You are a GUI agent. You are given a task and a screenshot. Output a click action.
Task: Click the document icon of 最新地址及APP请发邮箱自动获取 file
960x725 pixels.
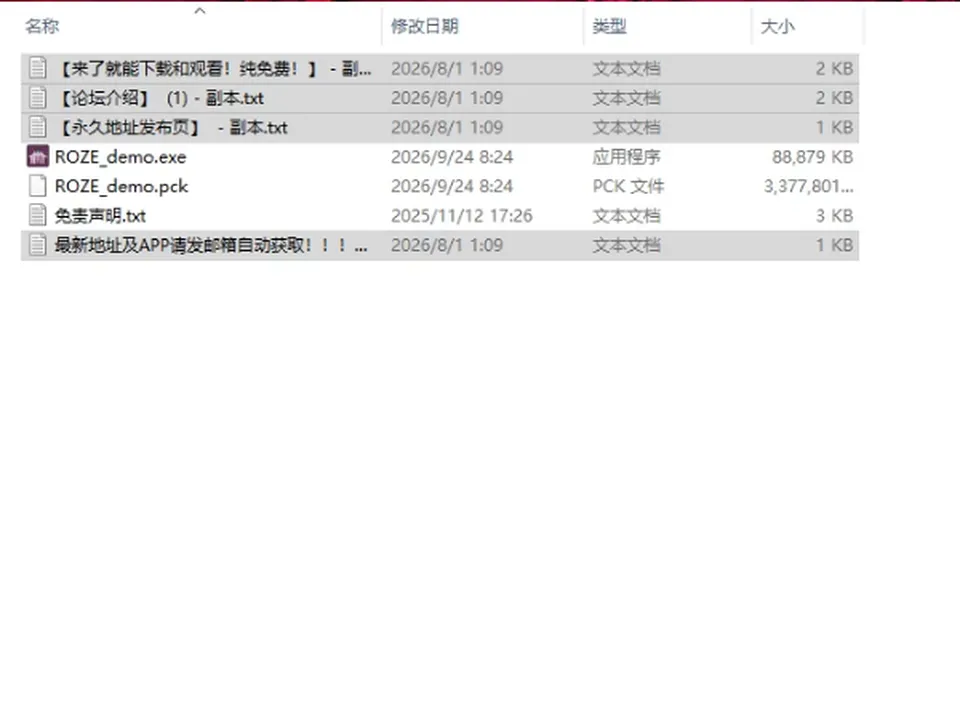(37, 245)
